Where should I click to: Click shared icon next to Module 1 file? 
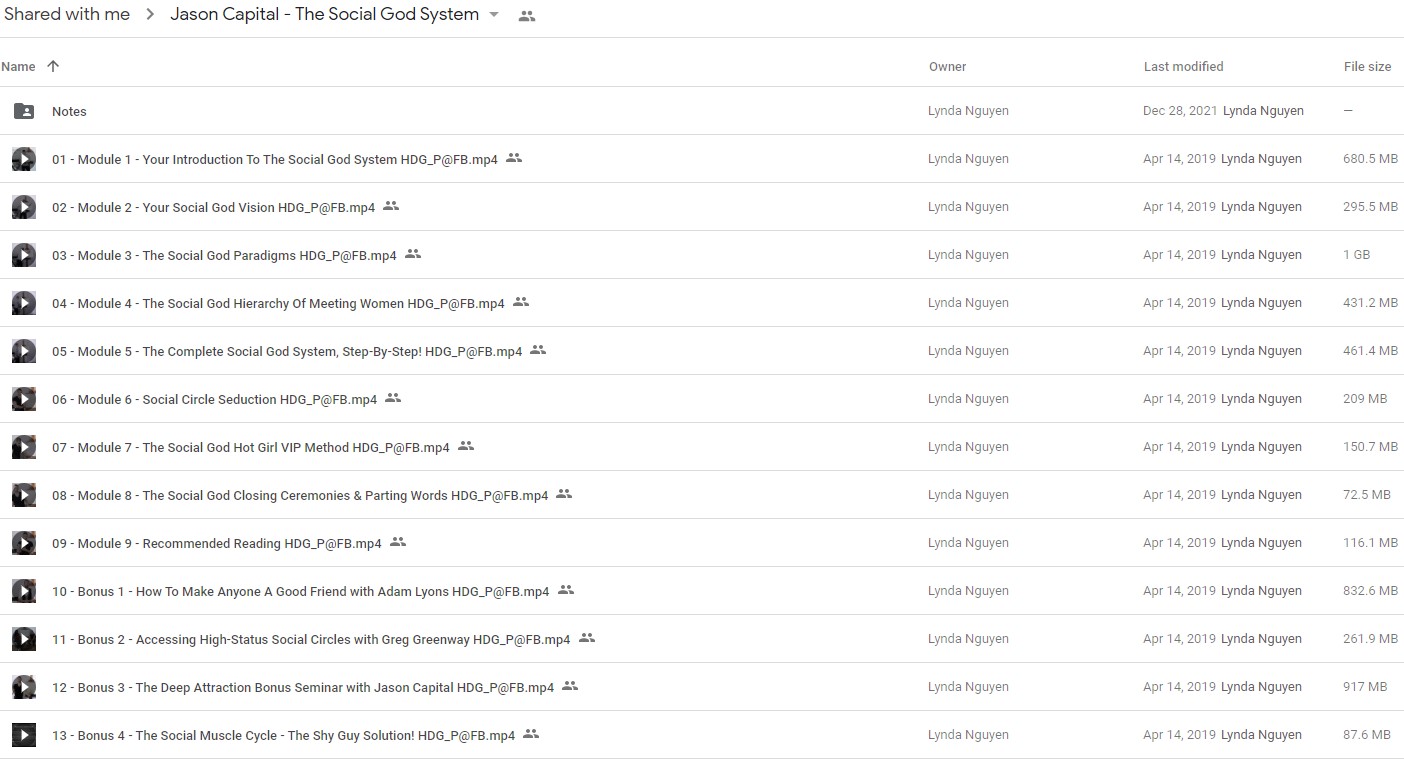click(x=514, y=158)
